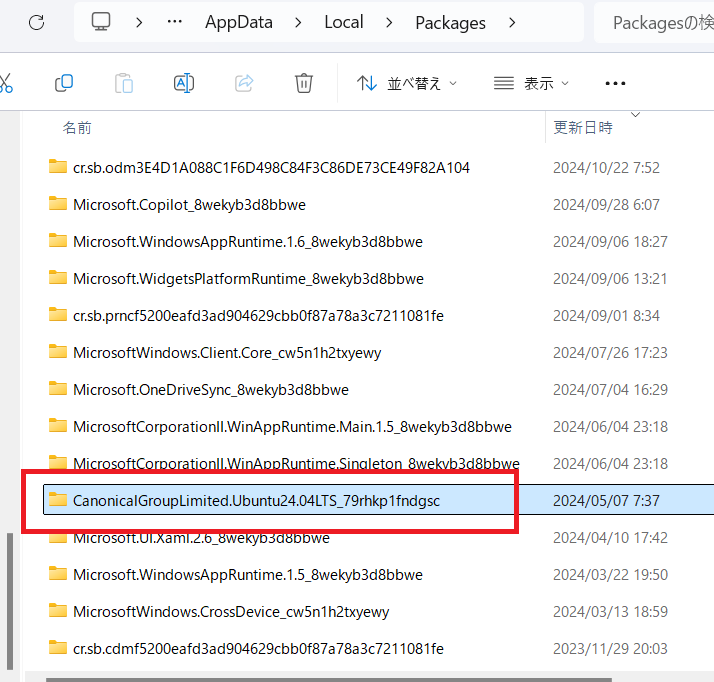Select the Microsoft.WindowsAppRuntime.1.6_8wekyb3d8bbwe folder

point(248,242)
